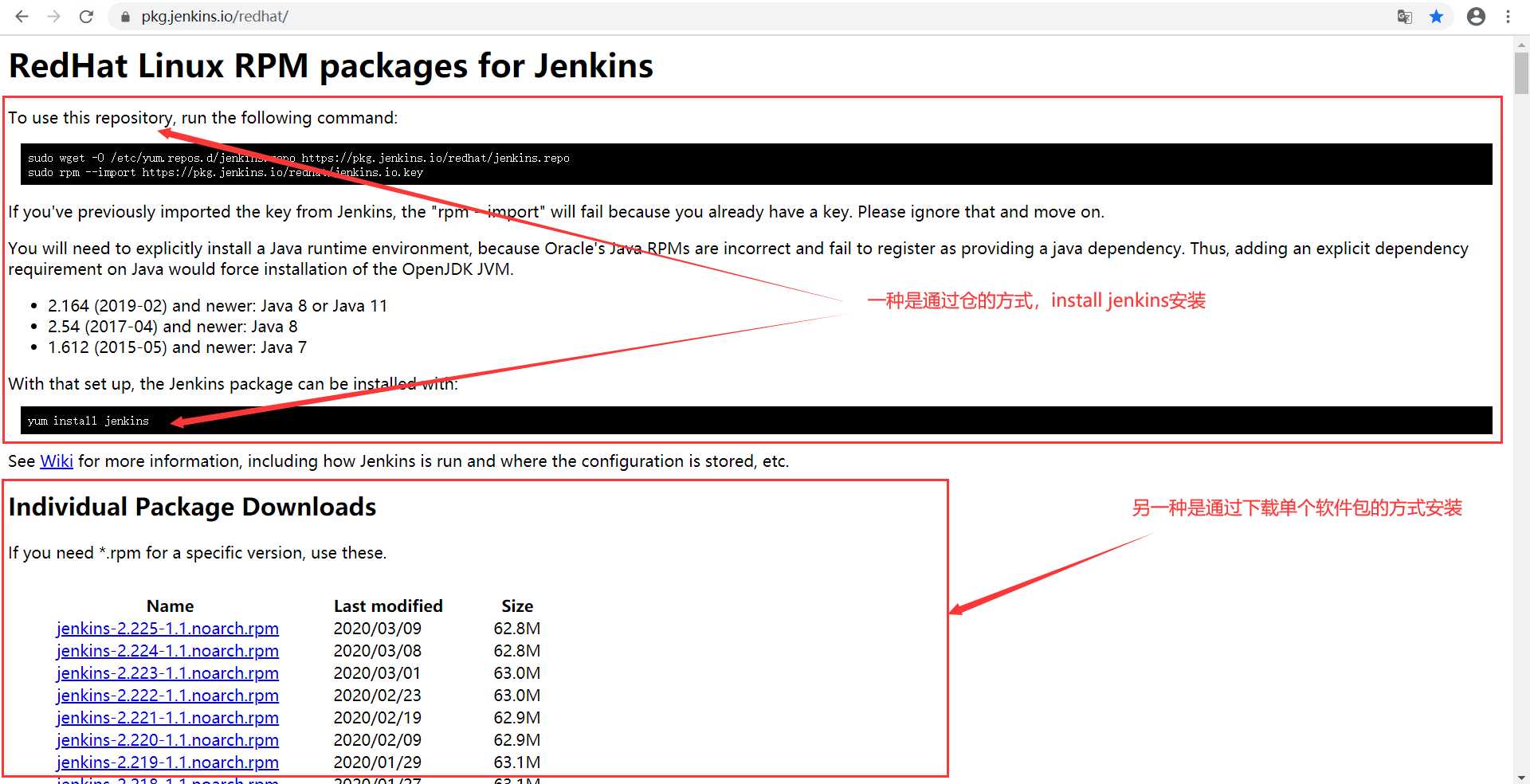Click the date 2020/02/19
The height and width of the screenshot is (784, 1530).
pyautogui.click(x=378, y=718)
